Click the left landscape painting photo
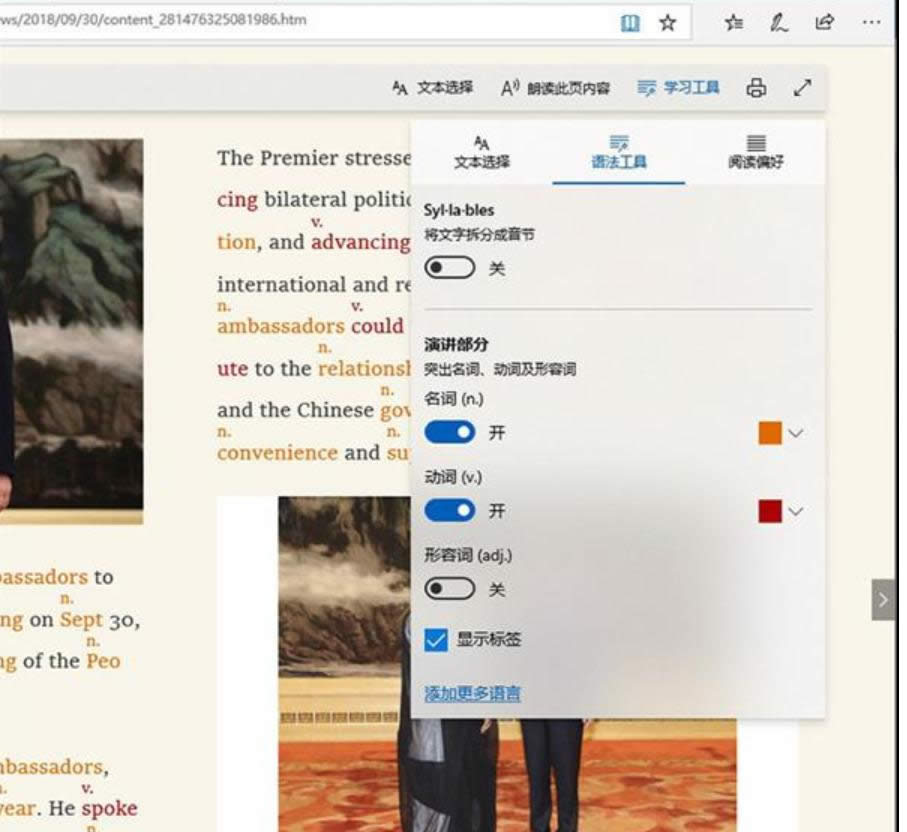 [x=71, y=331]
